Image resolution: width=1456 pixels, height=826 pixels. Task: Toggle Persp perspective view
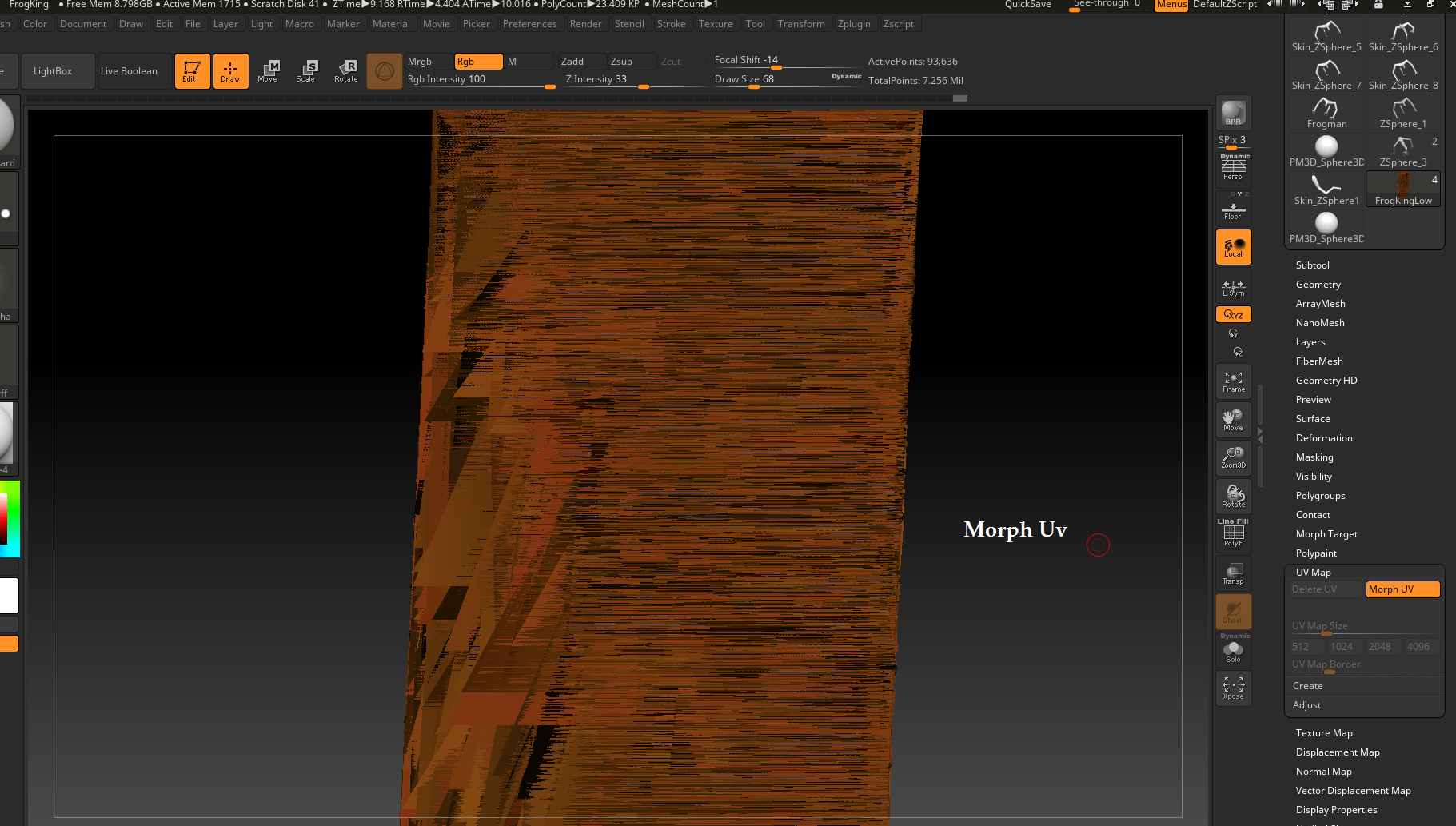click(x=1233, y=167)
